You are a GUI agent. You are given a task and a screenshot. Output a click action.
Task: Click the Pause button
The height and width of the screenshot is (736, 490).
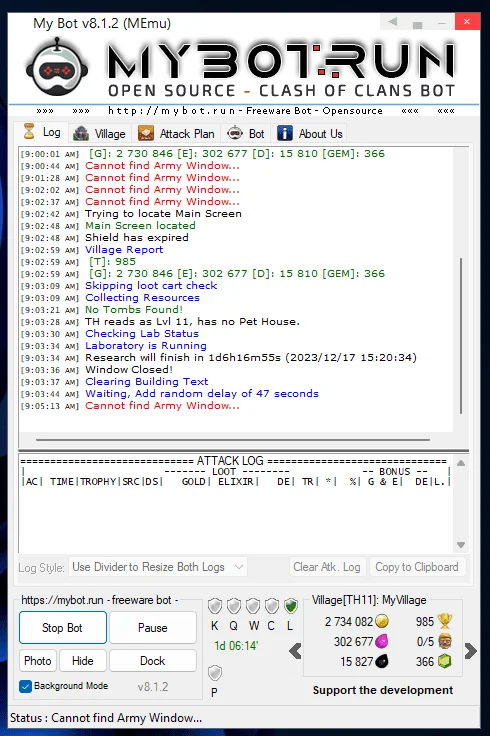point(153,628)
